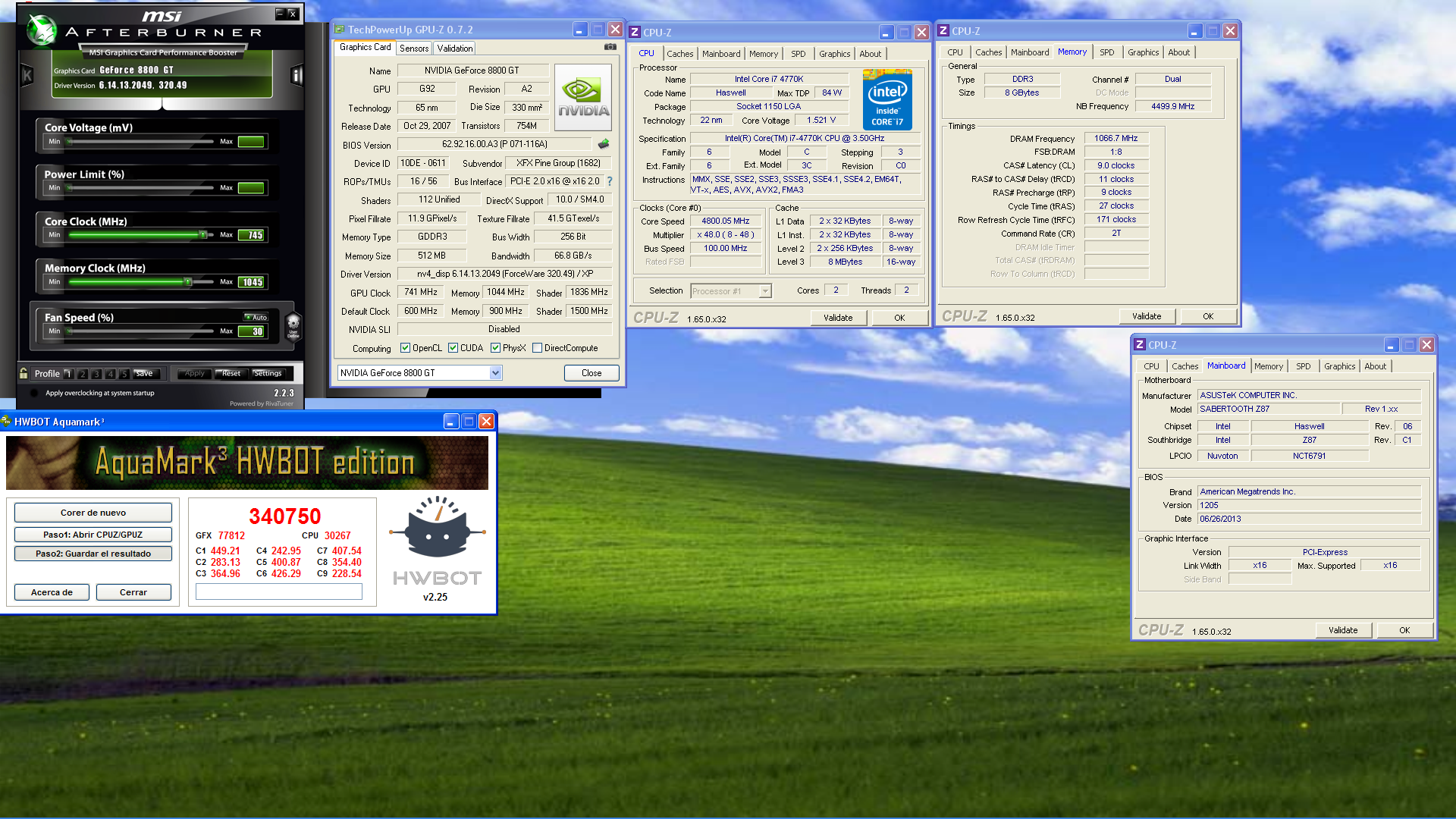Select Afterburner profile slot 5
This screenshot has width=1456, height=819.
(x=124, y=374)
